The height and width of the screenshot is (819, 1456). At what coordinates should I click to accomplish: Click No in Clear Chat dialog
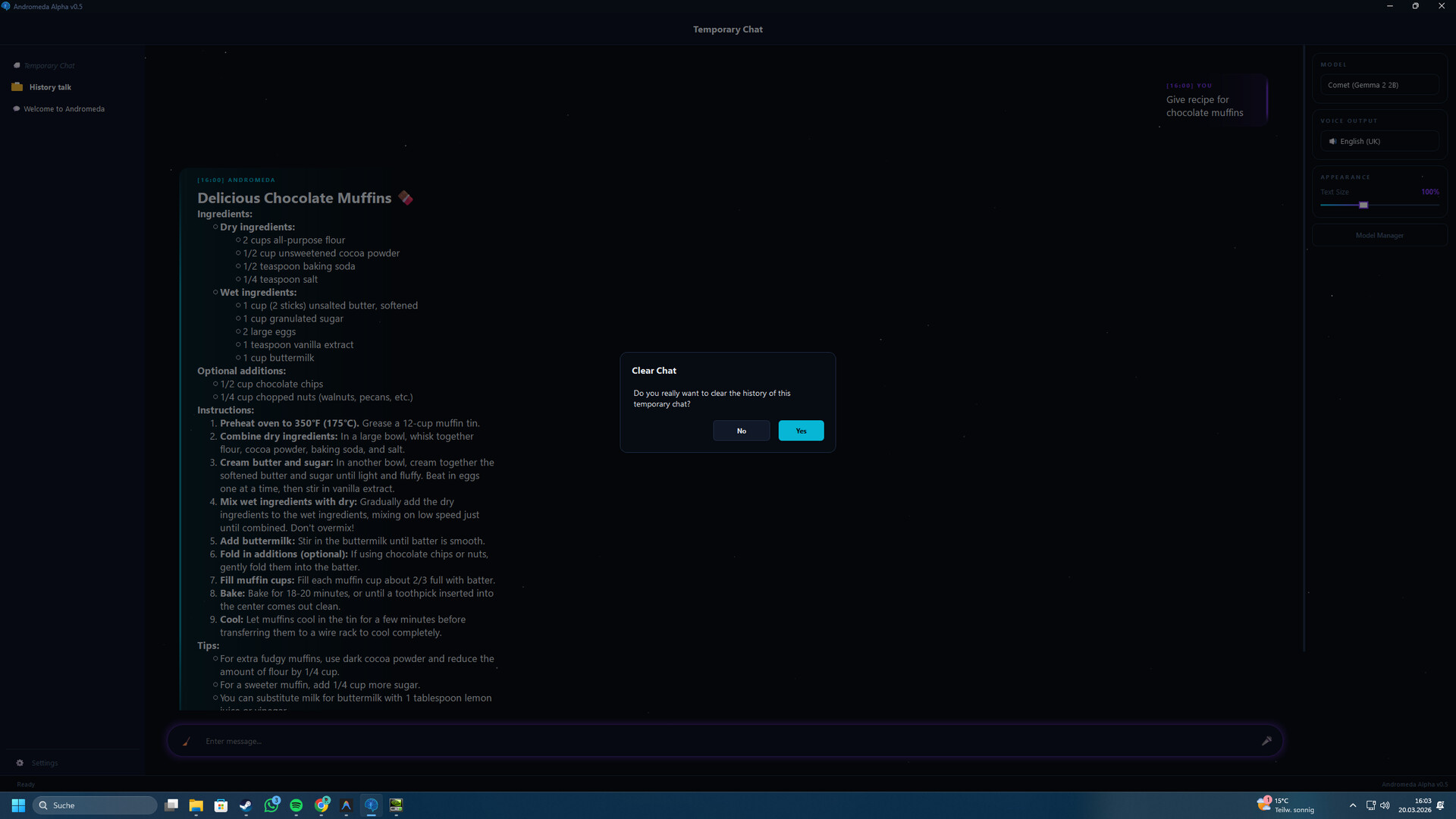click(x=741, y=431)
